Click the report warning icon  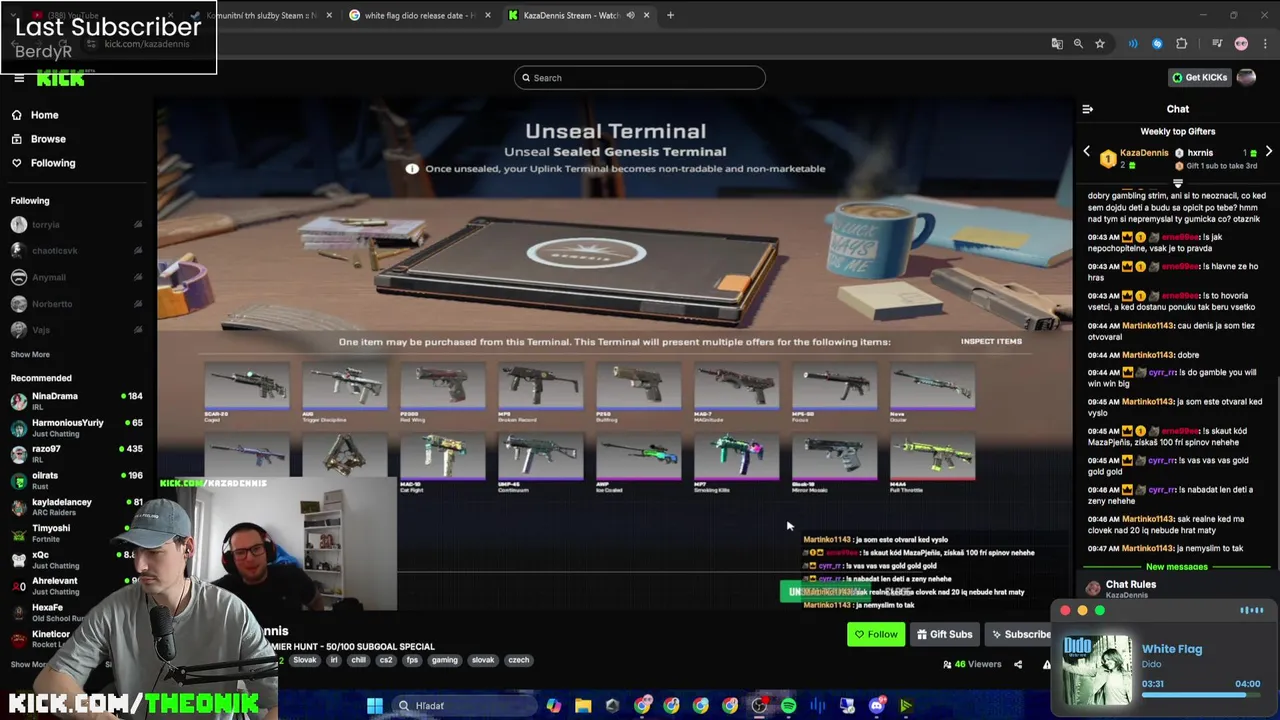click(x=1047, y=664)
